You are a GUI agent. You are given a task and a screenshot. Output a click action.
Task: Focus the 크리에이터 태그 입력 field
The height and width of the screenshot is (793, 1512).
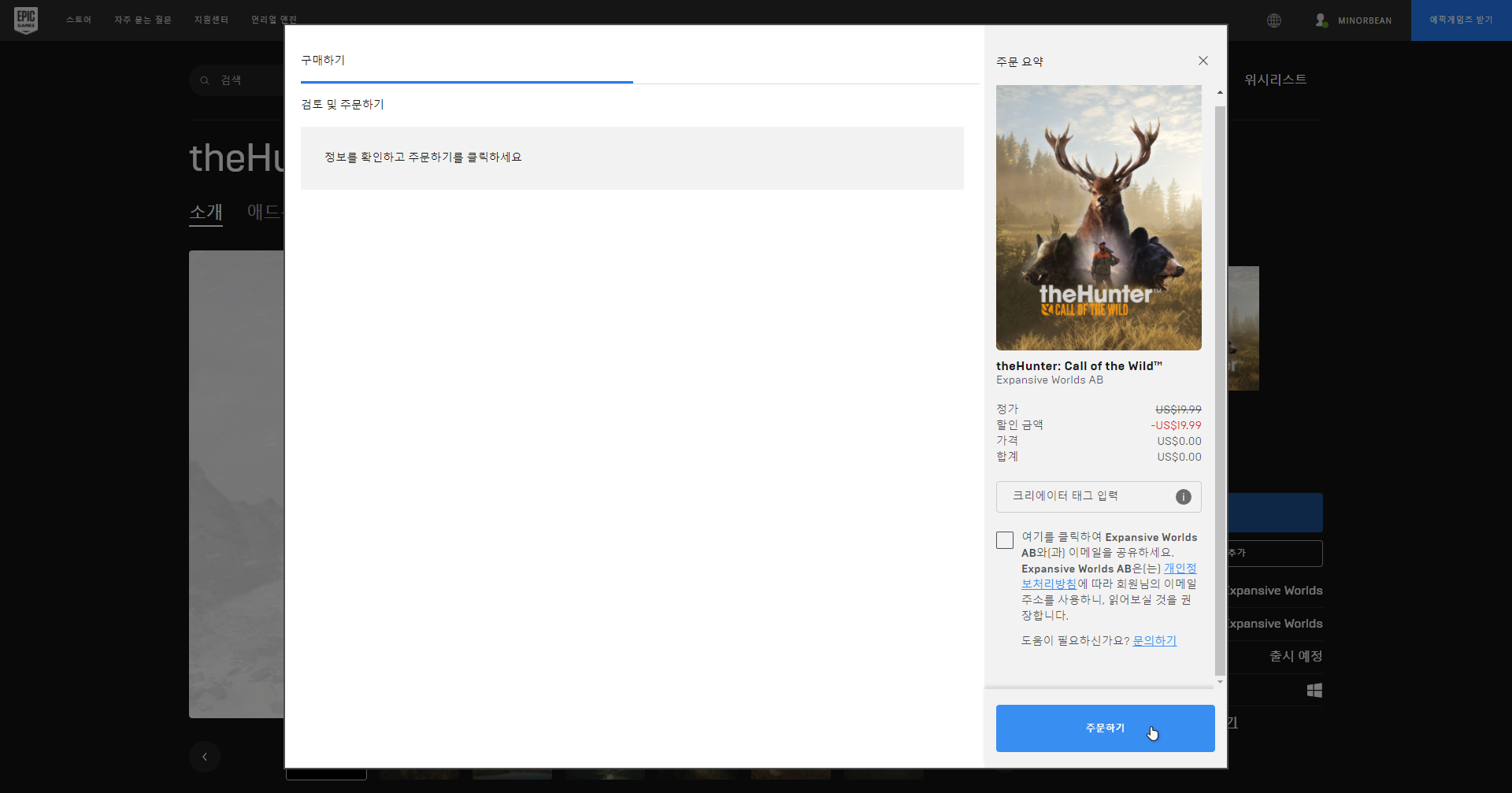1099,497
